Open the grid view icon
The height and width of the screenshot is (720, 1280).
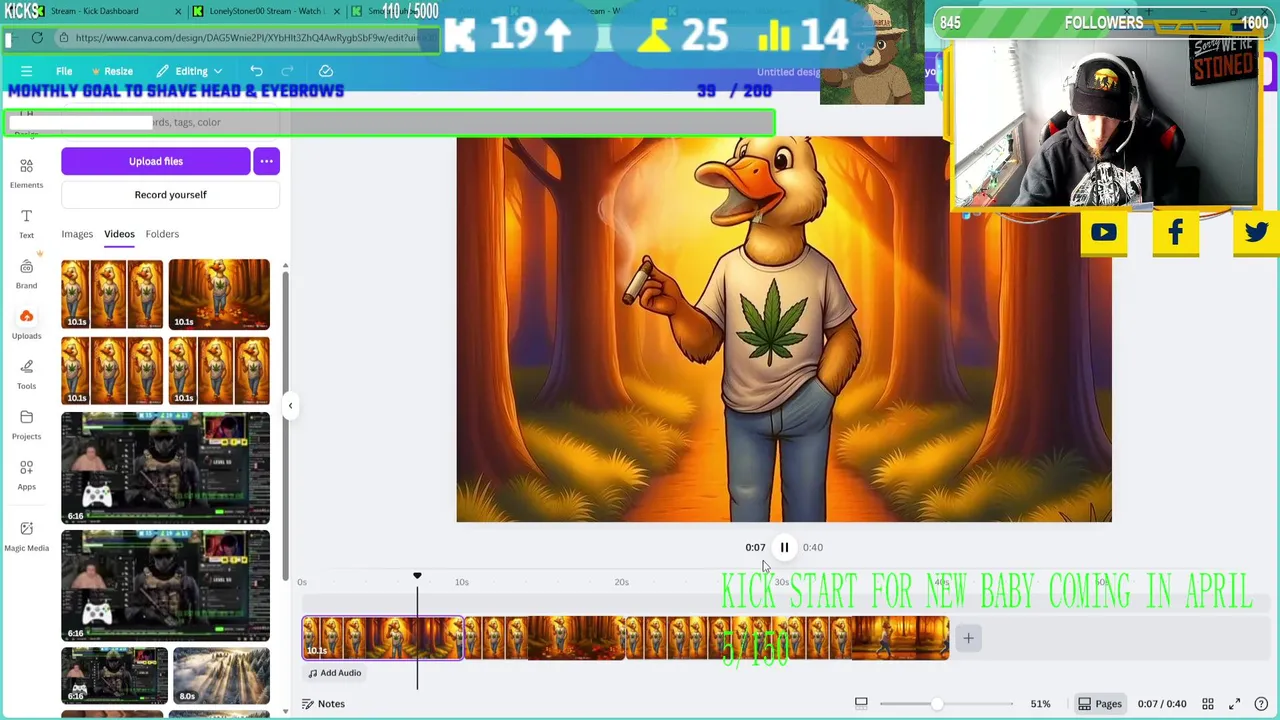point(1208,704)
